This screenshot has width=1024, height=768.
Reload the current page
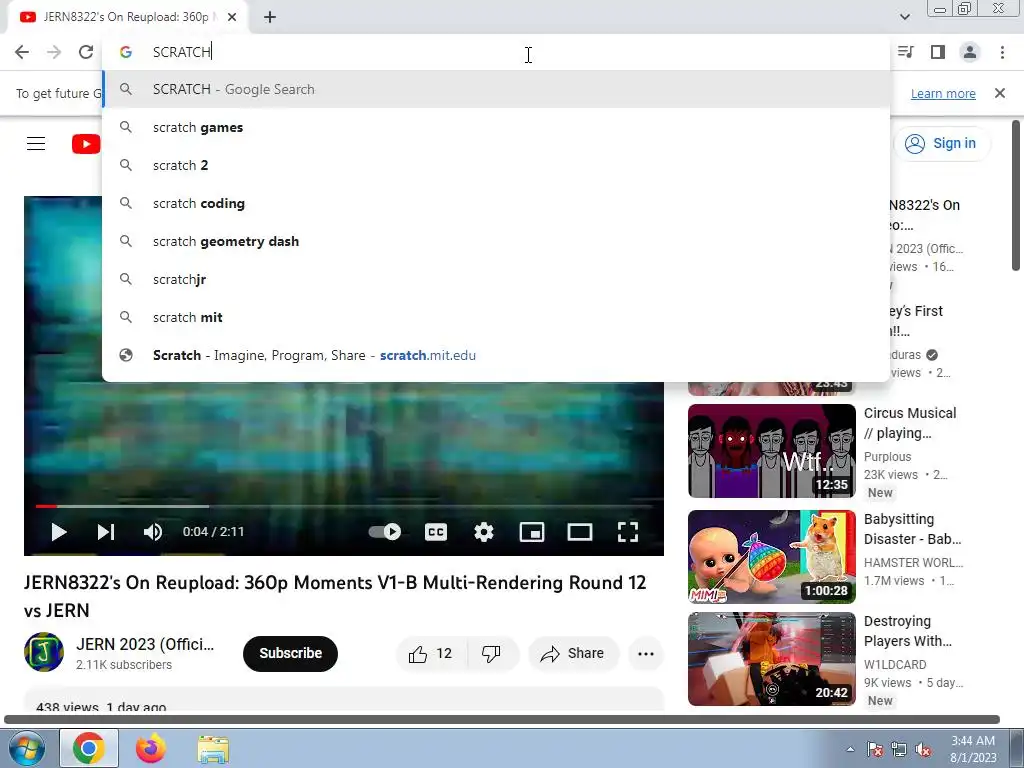(x=86, y=52)
